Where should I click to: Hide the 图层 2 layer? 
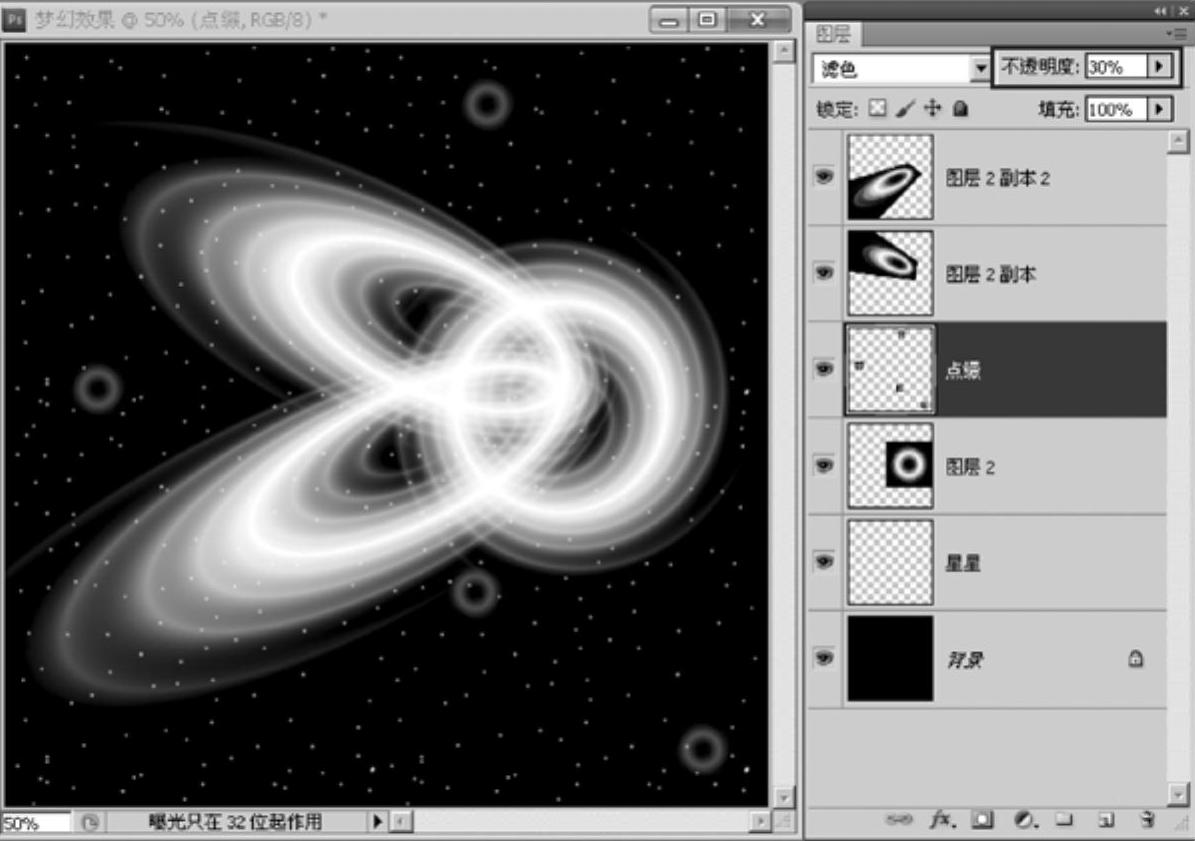[824, 465]
